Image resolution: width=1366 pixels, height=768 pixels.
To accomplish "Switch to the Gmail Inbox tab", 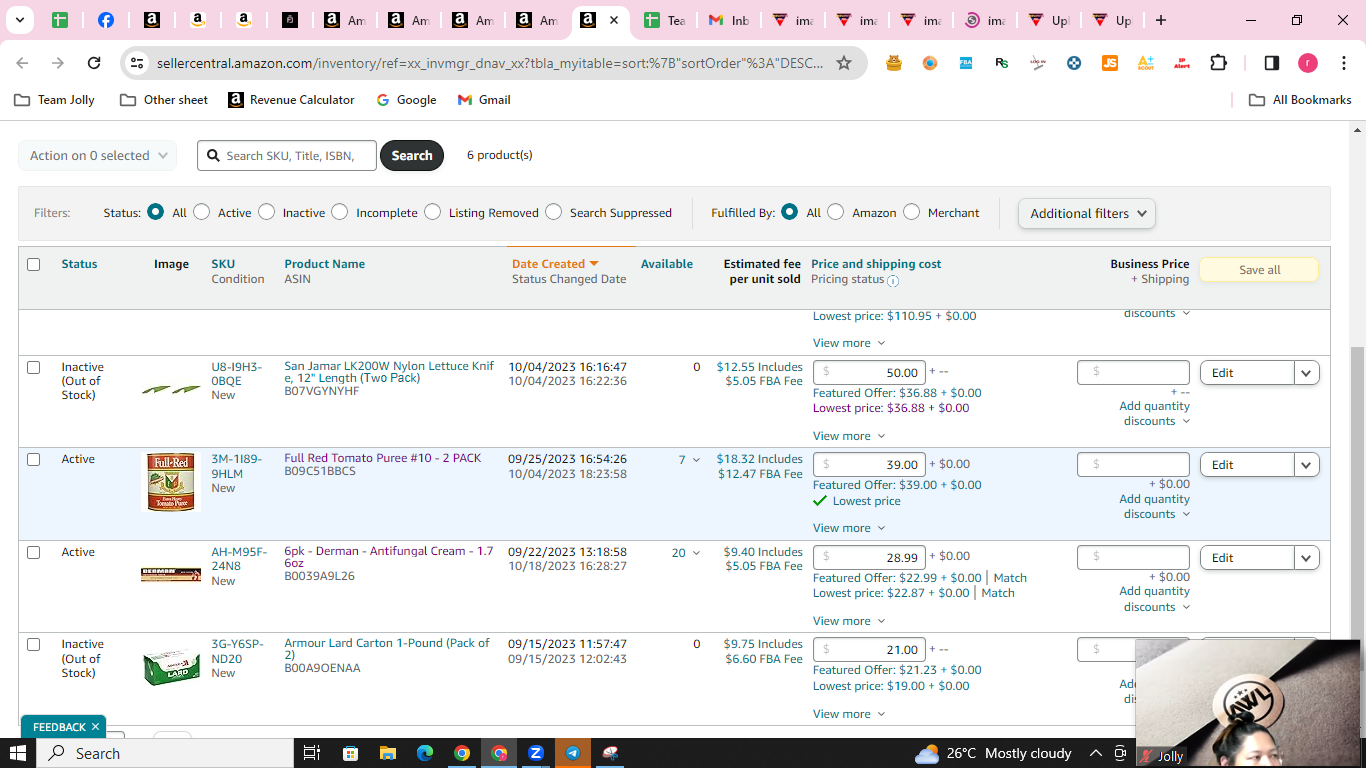I will [729, 20].
